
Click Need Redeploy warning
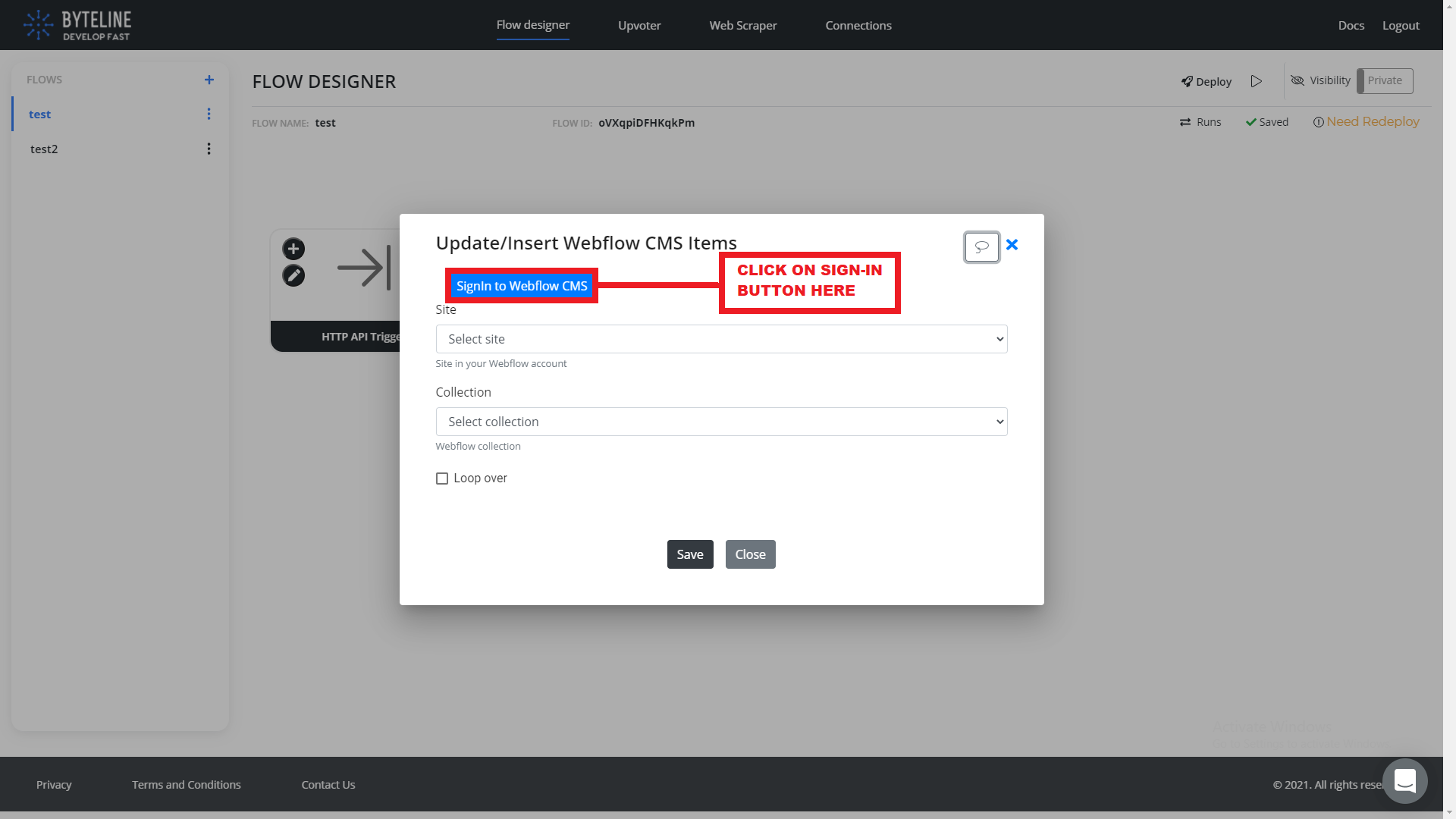point(1366,121)
